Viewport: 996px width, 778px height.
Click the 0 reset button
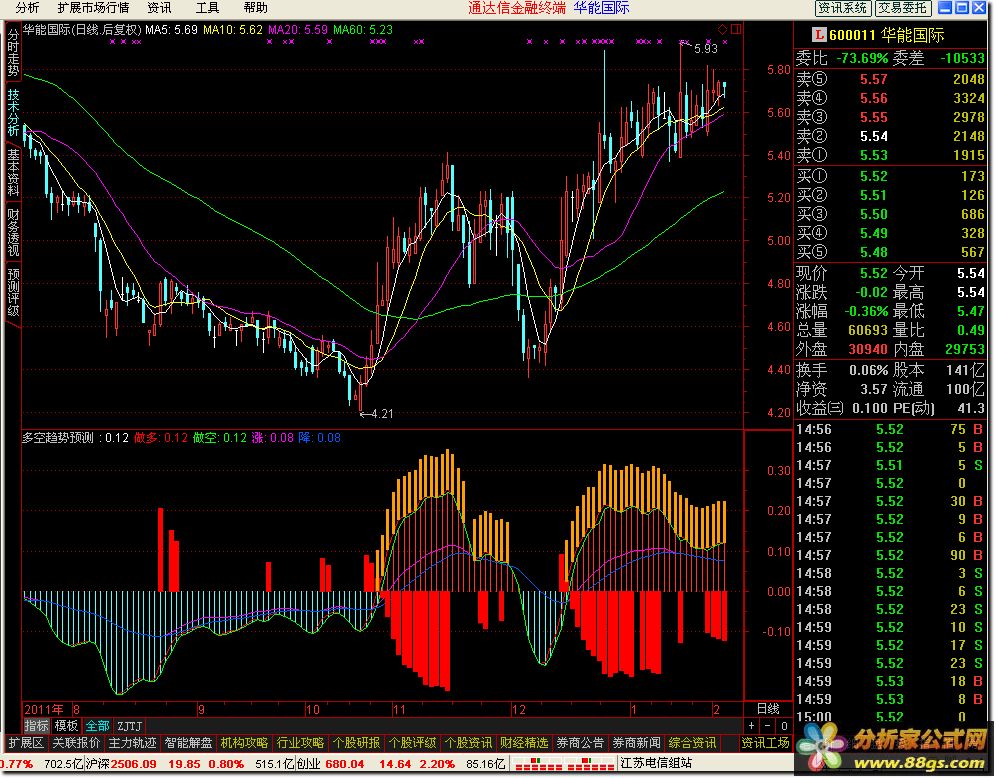point(784,725)
